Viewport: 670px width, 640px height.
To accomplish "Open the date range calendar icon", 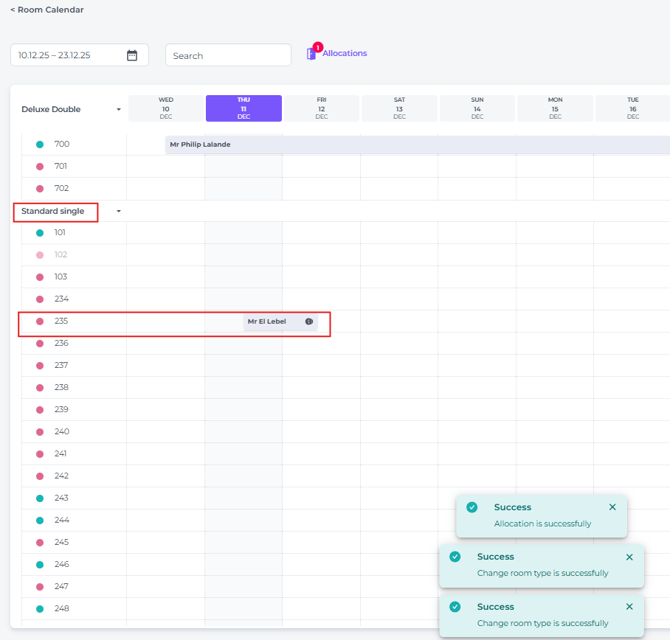I will [x=132, y=56].
